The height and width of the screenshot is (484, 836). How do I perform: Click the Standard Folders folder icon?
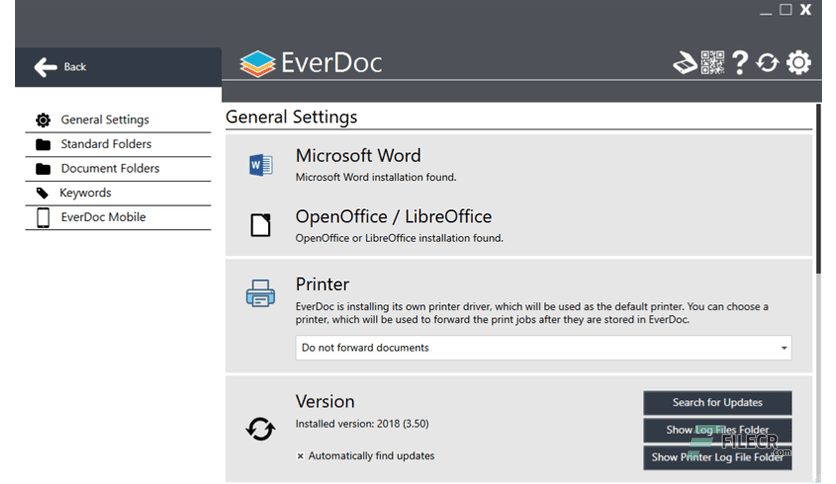point(43,144)
